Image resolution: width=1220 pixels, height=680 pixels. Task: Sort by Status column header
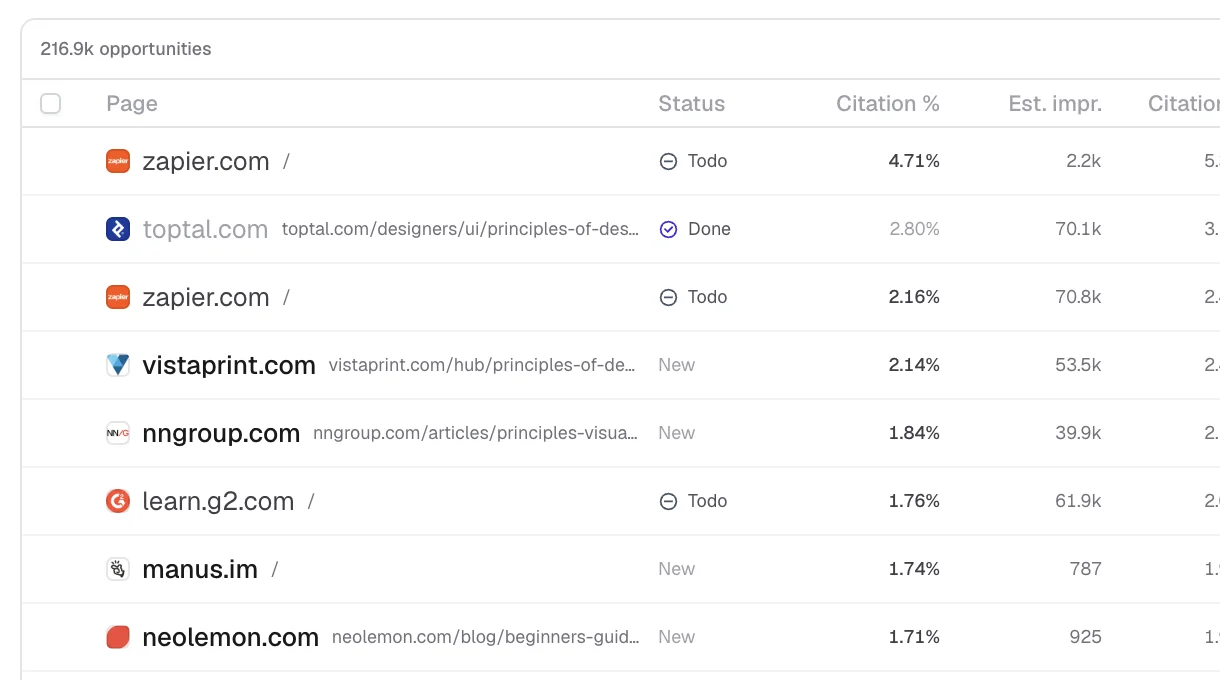pos(692,104)
